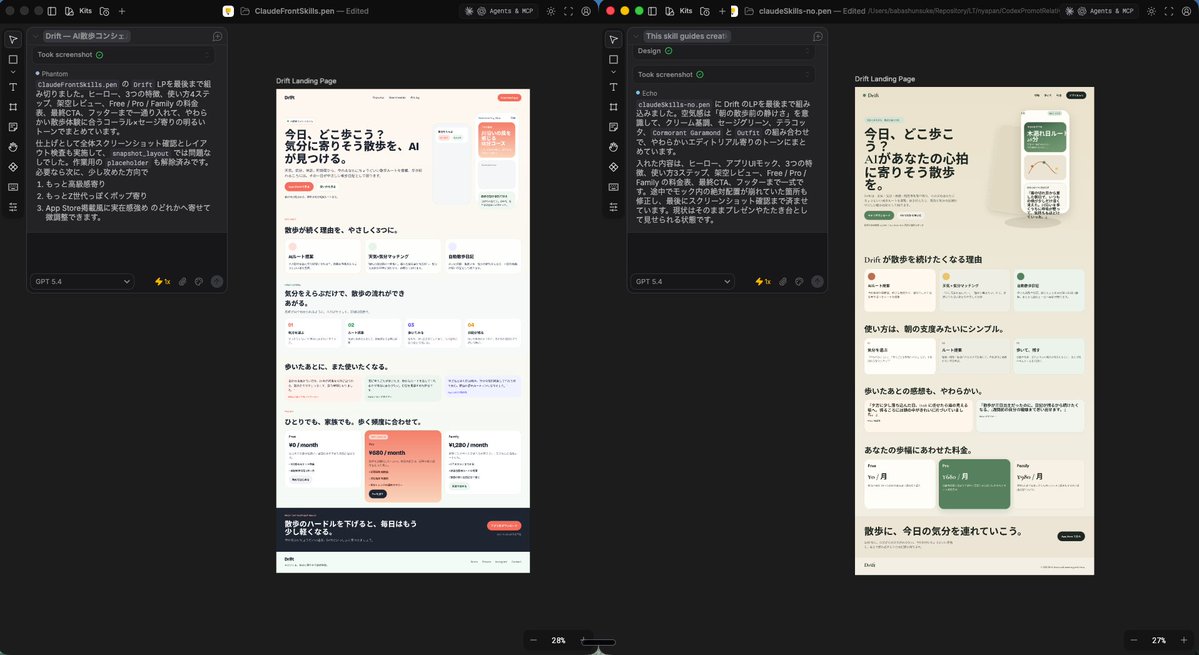Viewport: 1199px width, 655px height.
Task: Expand the 'Design' step in claudeSkills-no chat
Action: pos(723,51)
